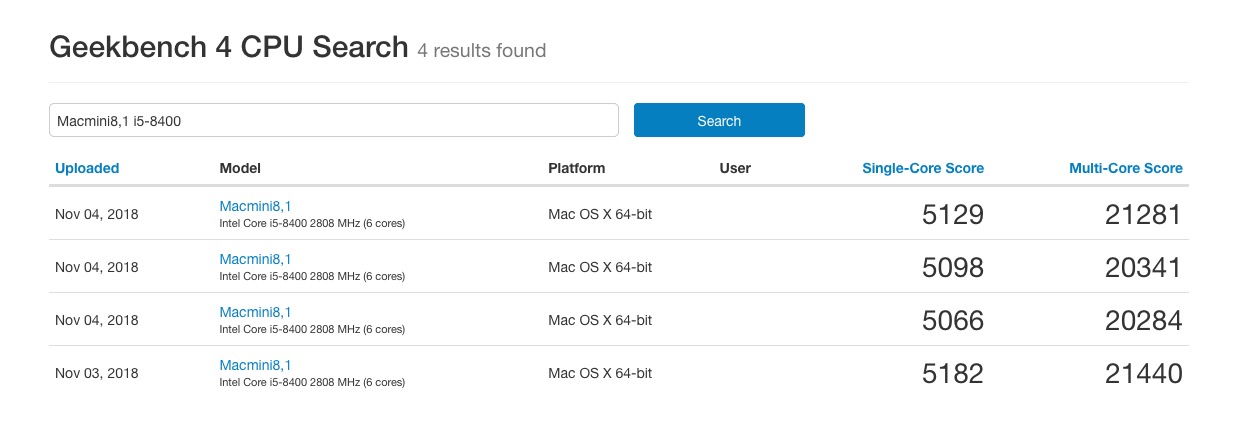Sort results by Uploaded column
1246x444 pixels.
(87, 168)
